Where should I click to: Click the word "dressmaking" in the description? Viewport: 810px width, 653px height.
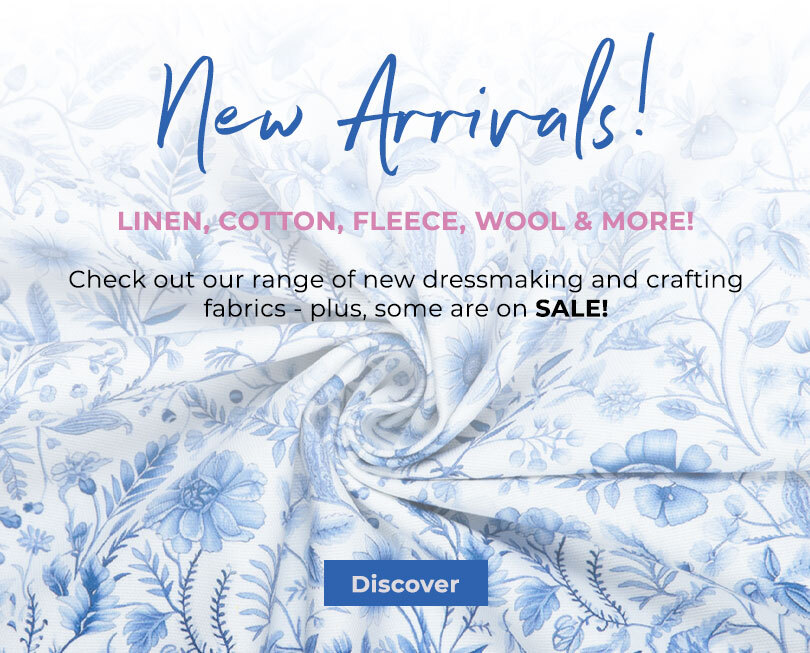[x=503, y=280]
